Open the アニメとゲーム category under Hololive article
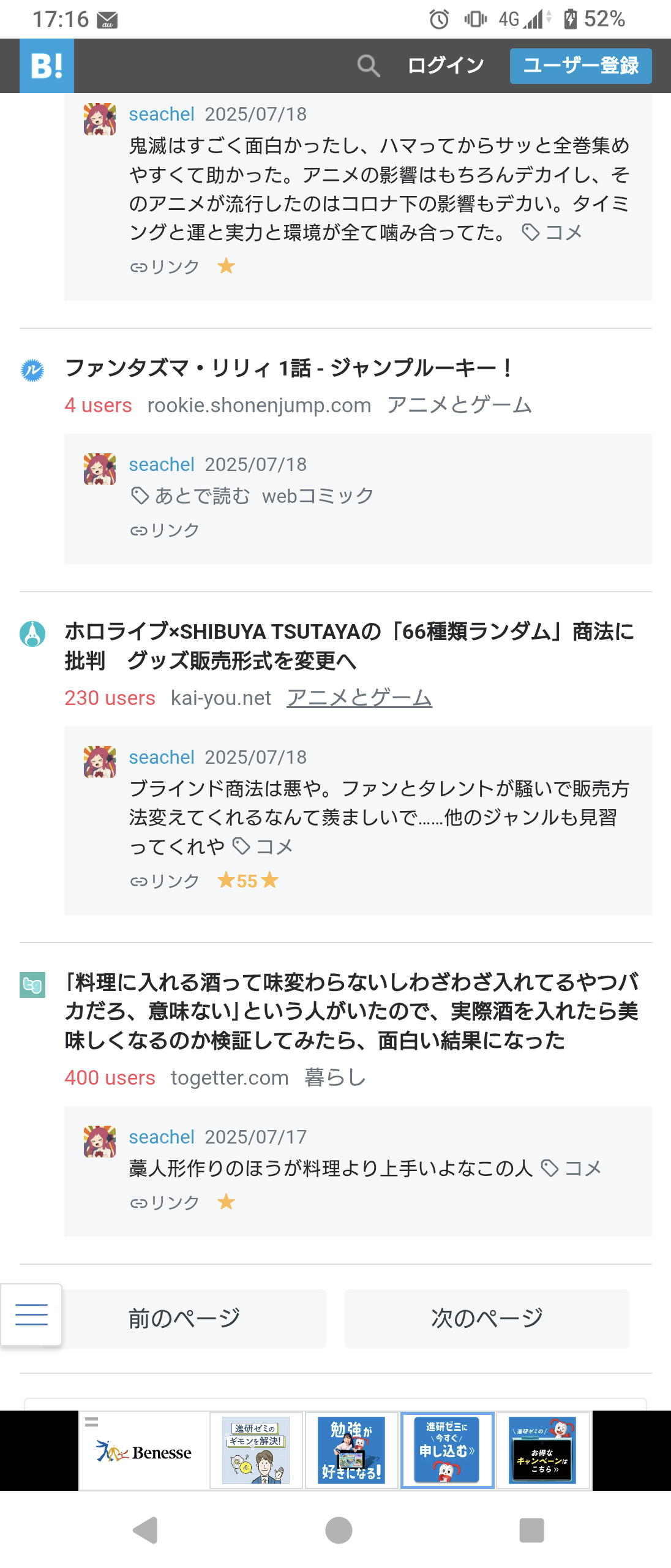The image size is (671, 1568). click(359, 698)
